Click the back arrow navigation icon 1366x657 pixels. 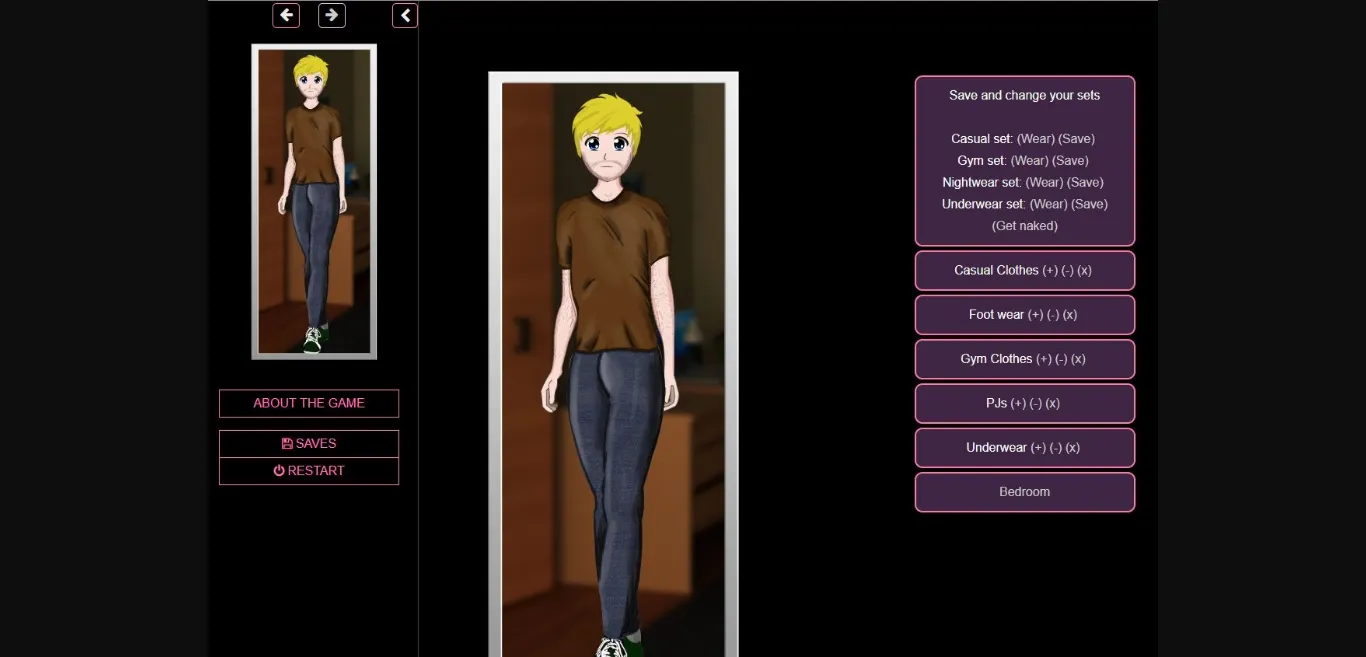click(x=286, y=15)
